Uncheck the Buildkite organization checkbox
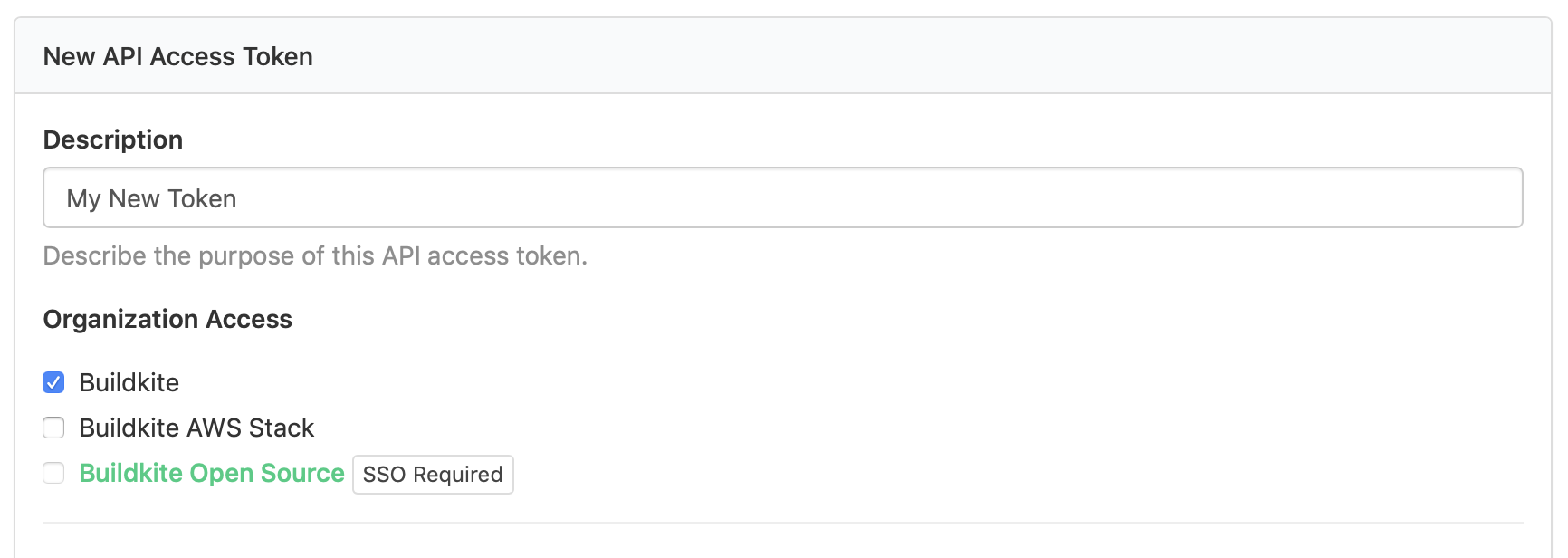1568x558 pixels. tap(54, 382)
